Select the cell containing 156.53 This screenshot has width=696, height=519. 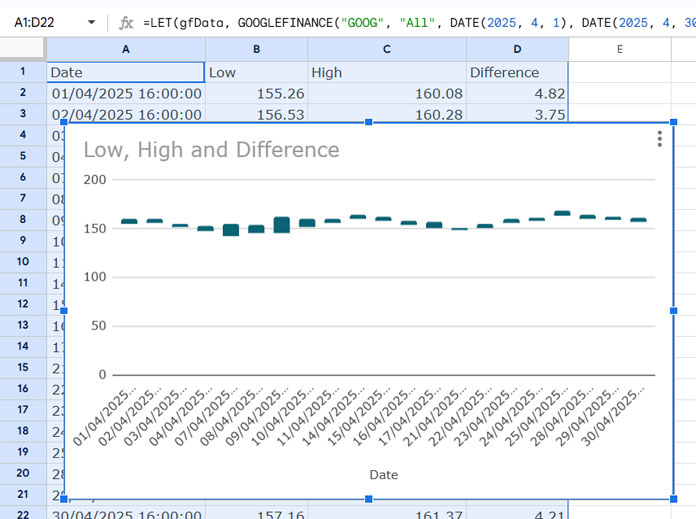click(x=257, y=114)
